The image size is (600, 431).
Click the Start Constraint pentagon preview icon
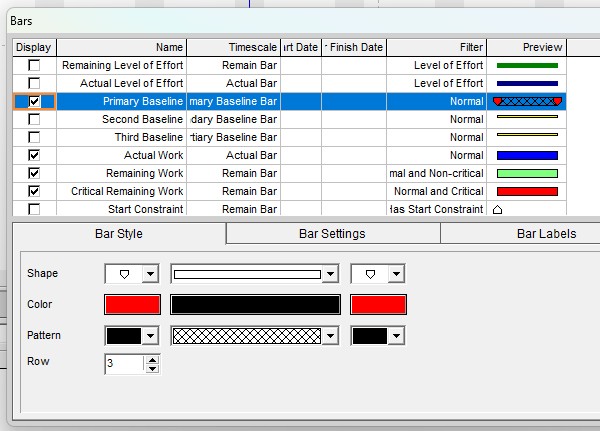click(x=497, y=209)
